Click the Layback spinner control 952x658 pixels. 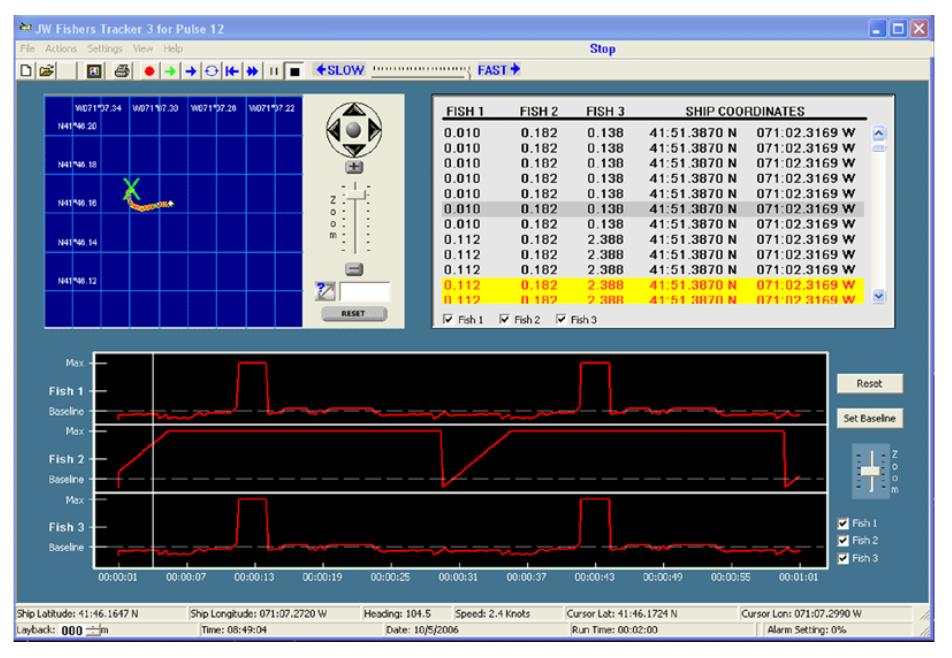pyautogui.click(x=94, y=630)
